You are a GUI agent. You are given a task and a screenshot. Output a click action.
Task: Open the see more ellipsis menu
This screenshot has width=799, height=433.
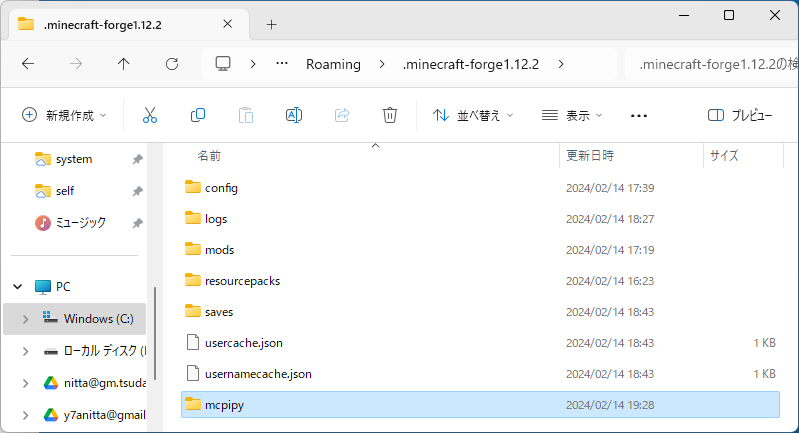[x=639, y=115]
